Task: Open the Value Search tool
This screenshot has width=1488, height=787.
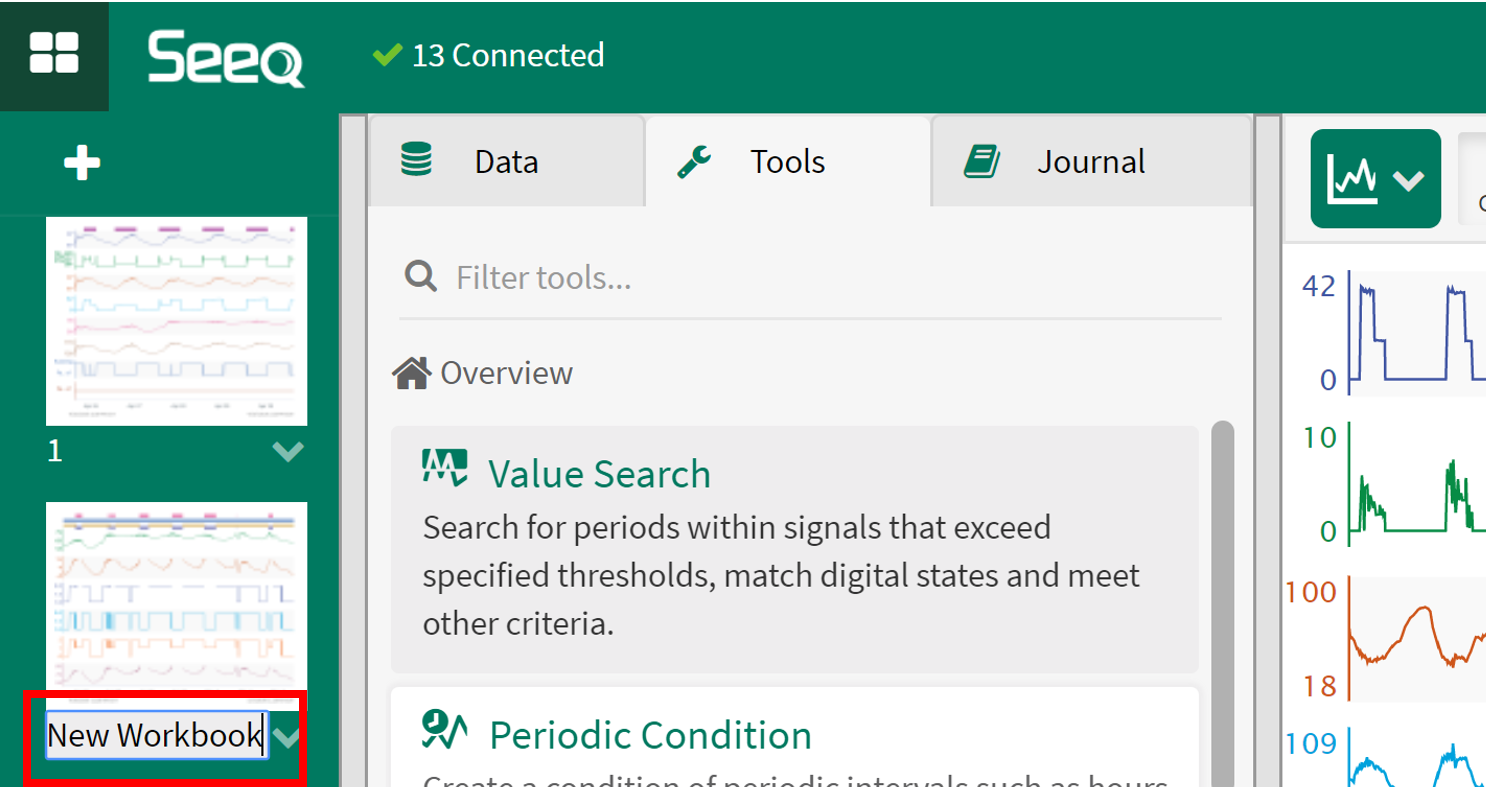Action: (x=599, y=474)
